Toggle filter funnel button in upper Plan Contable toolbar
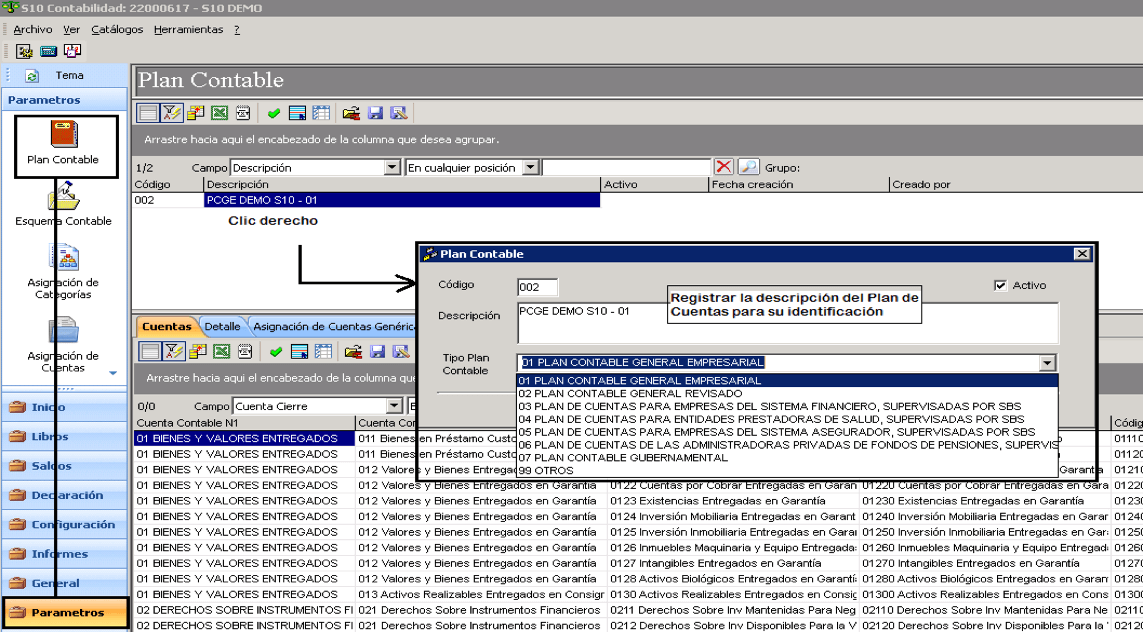Screen dimensions: 1143x632 [172, 113]
